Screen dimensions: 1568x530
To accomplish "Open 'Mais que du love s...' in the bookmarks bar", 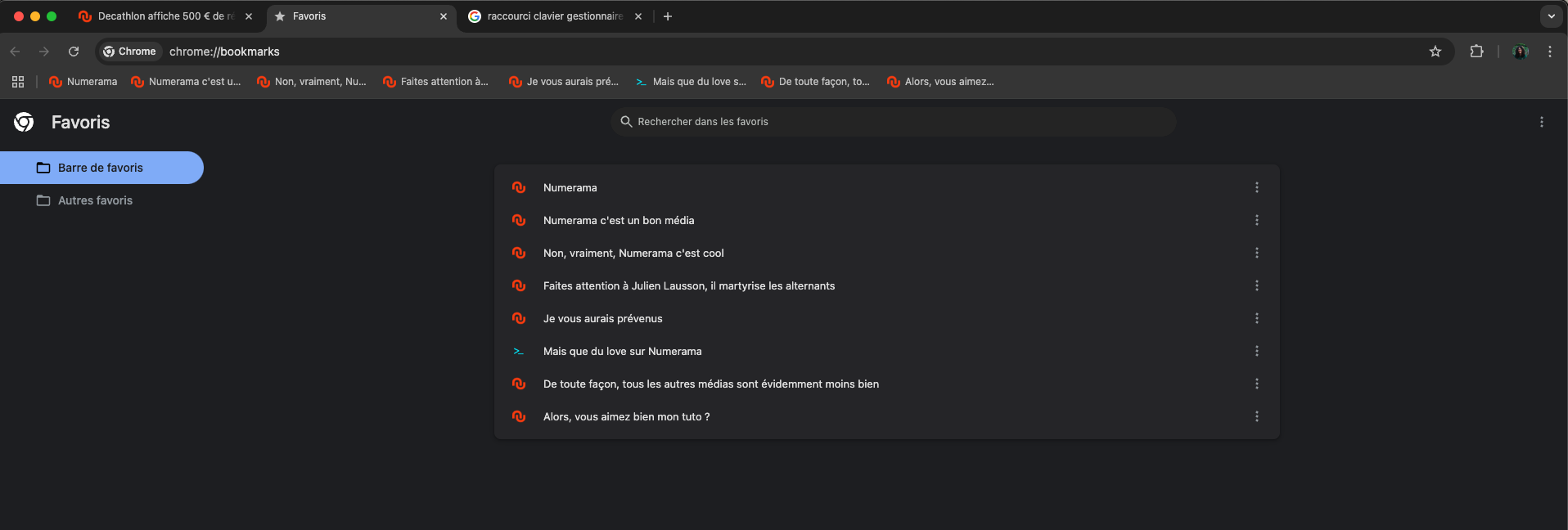I will (x=691, y=82).
